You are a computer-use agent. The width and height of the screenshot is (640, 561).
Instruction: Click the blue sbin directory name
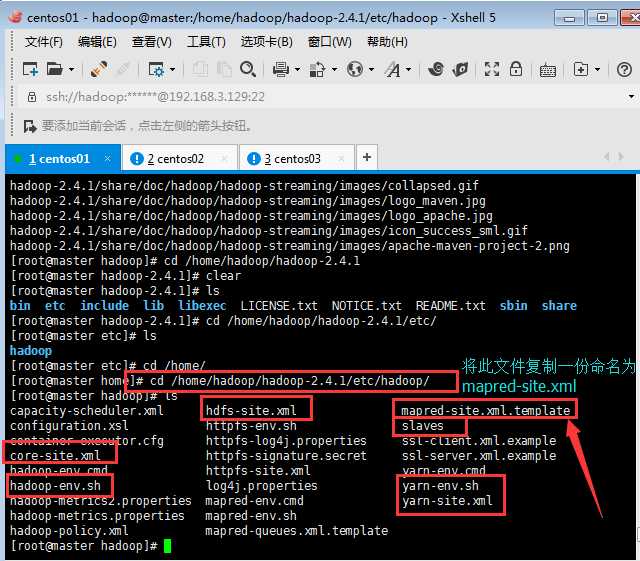click(x=513, y=306)
